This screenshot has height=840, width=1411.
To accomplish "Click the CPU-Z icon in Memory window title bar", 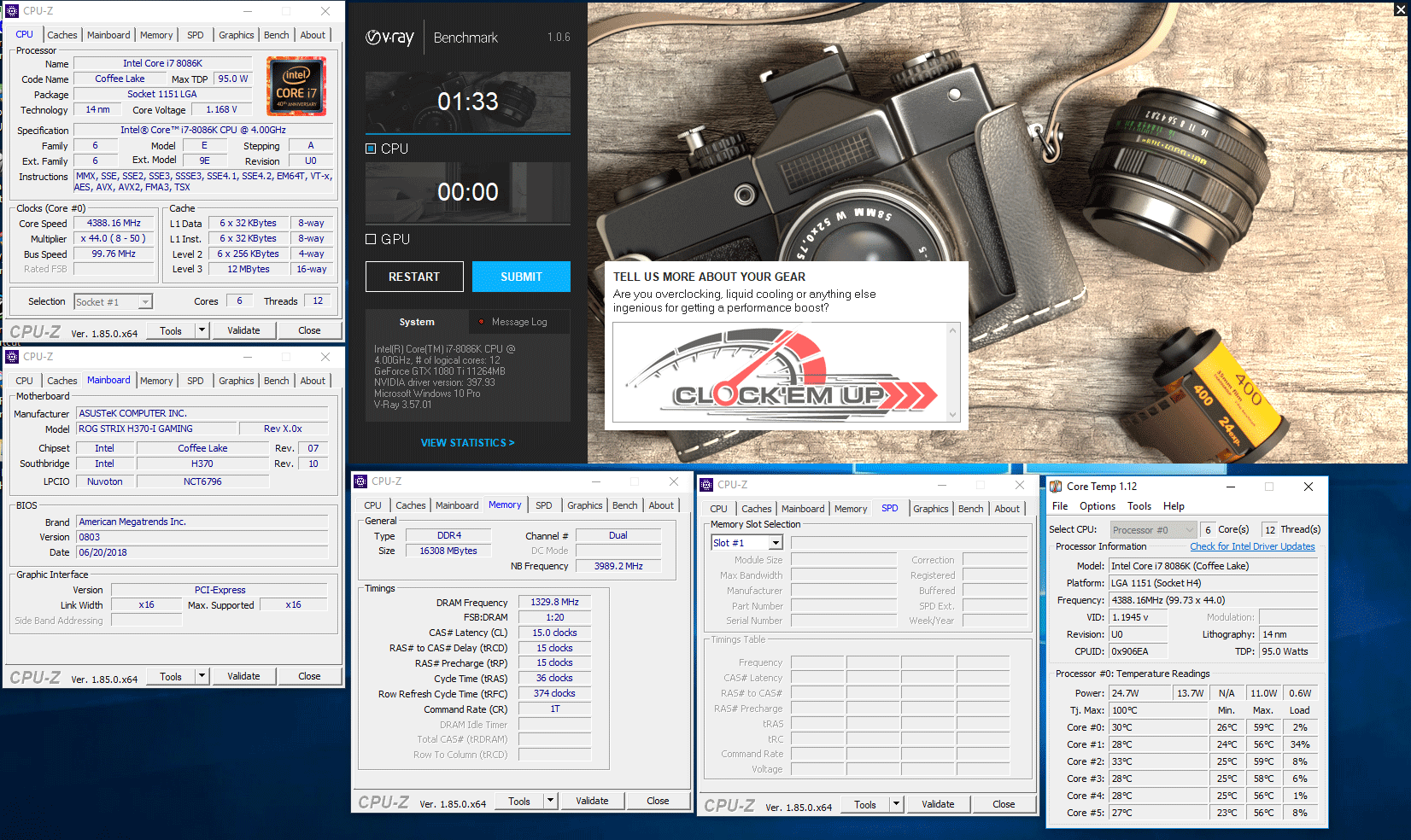I will [360, 481].
